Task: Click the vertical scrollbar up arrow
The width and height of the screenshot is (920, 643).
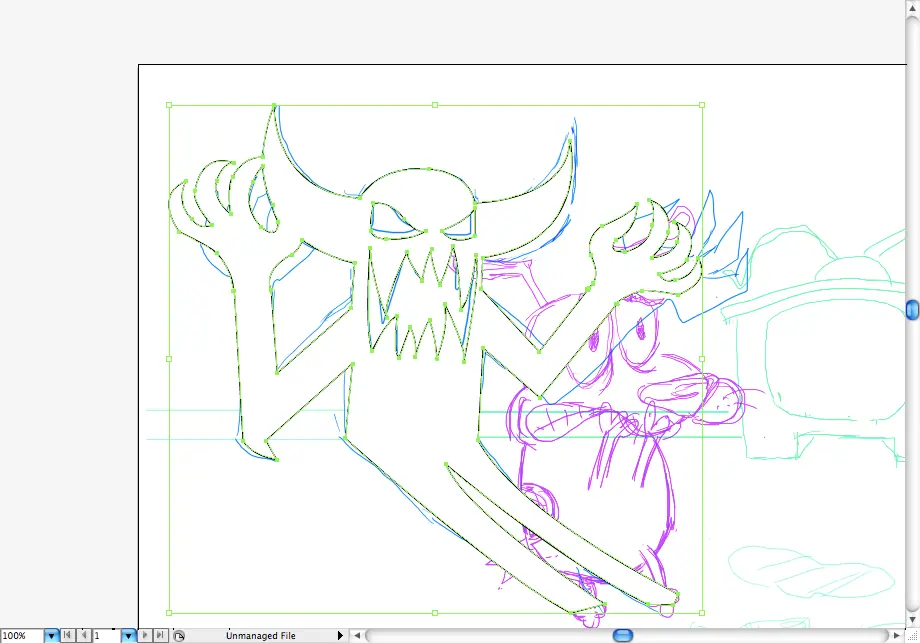Action: [x=912, y=7]
